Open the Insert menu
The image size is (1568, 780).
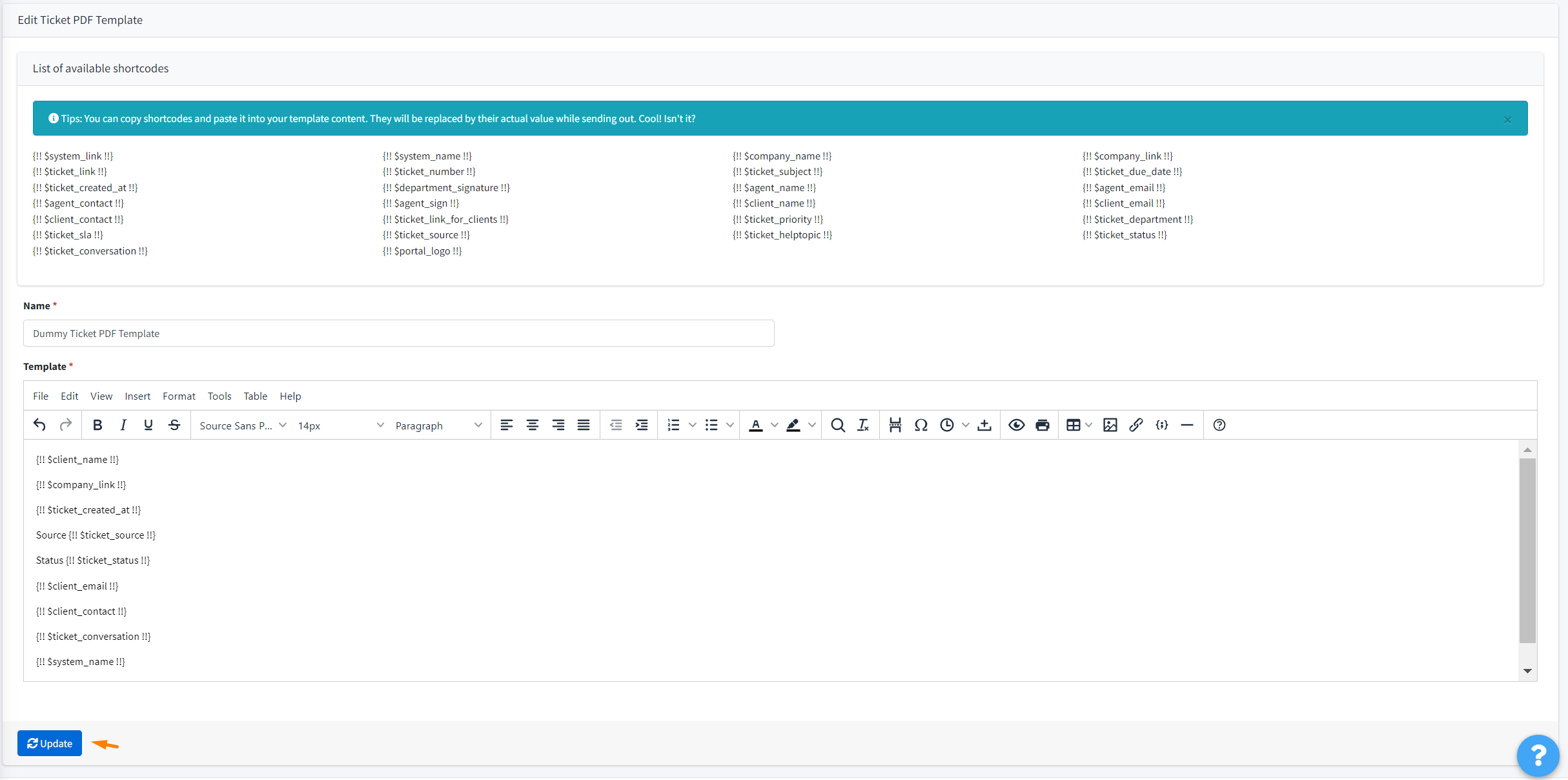click(x=137, y=396)
